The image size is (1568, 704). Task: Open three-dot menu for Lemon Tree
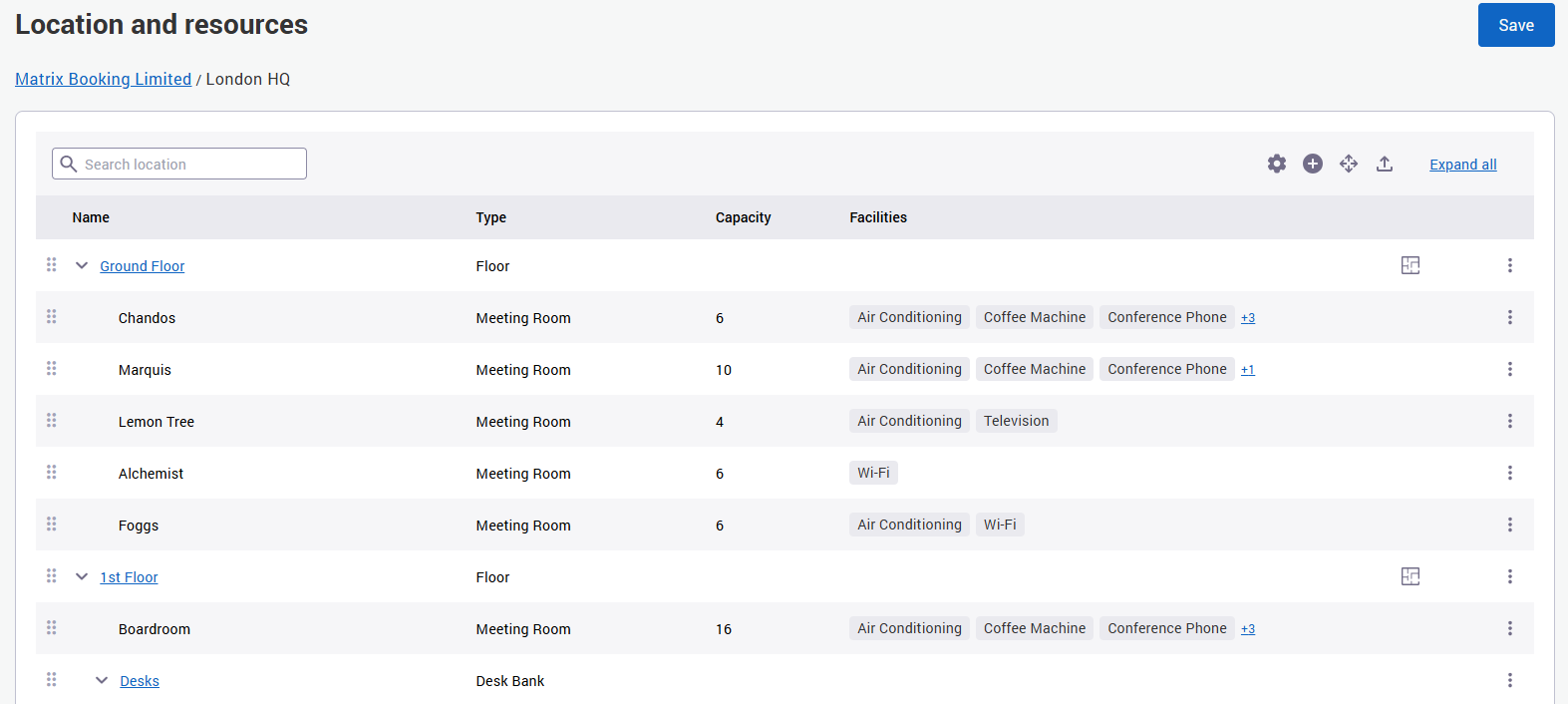pyautogui.click(x=1510, y=421)
